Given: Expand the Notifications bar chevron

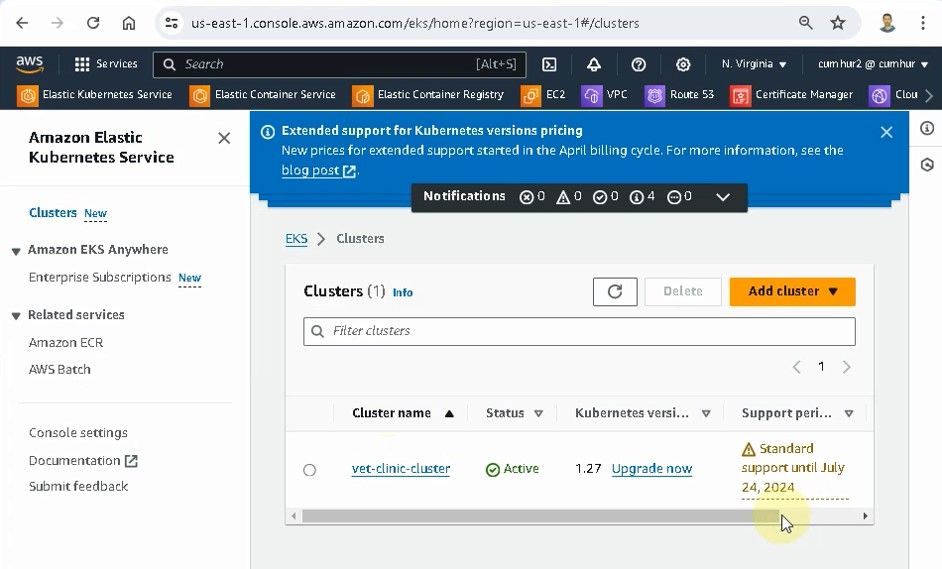Looking at the screenshot, I should click(723, 197).
